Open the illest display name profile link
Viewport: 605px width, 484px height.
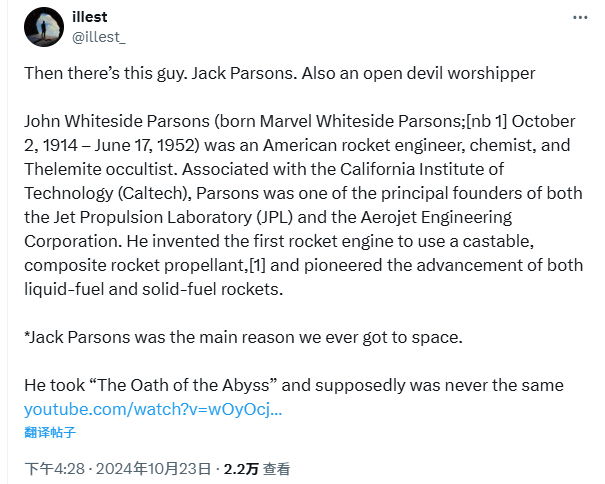pyautogui.click(x=90, y=18)
